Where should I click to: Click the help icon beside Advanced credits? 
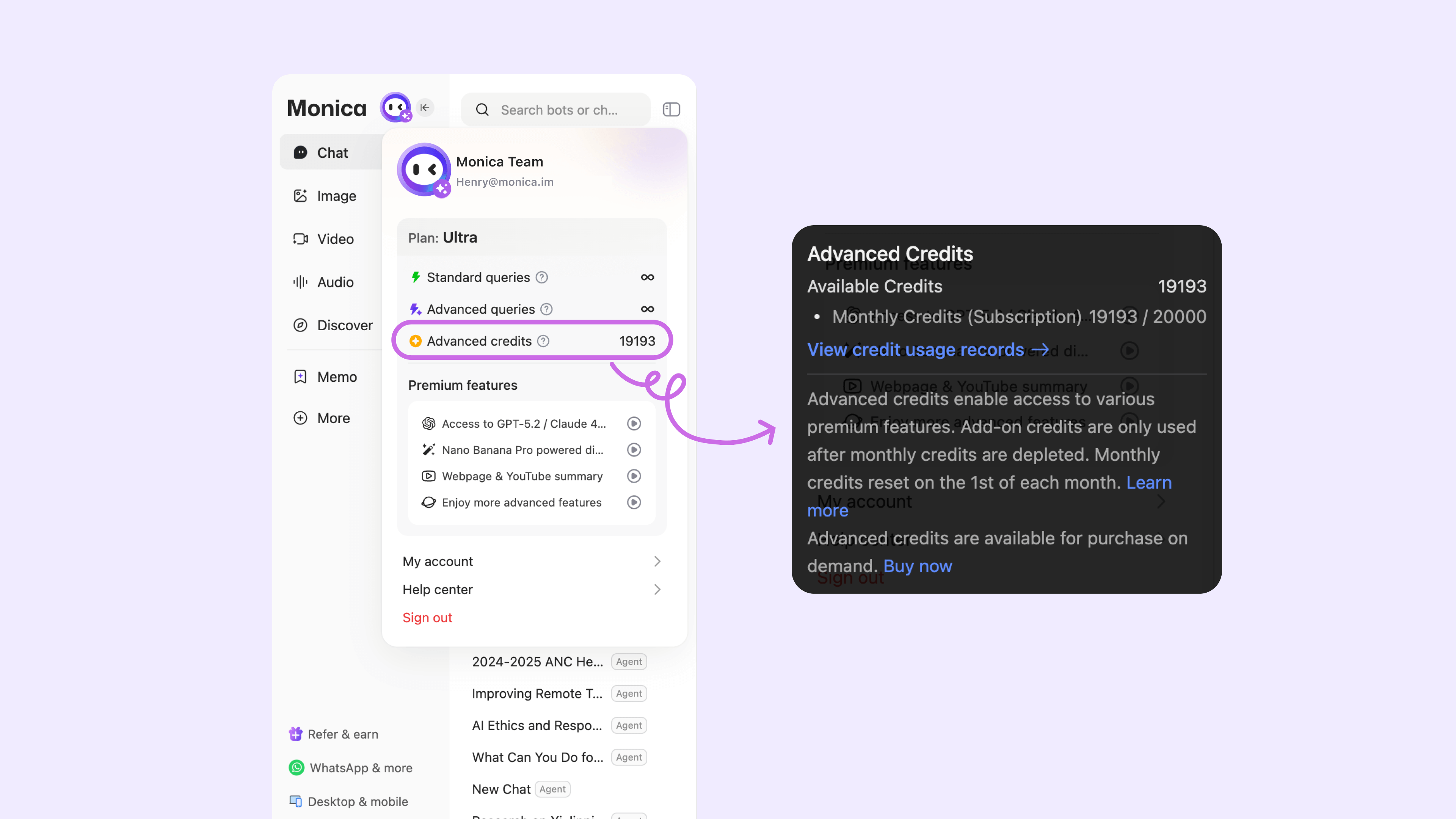pyautogui.click(x=543, y=341)
